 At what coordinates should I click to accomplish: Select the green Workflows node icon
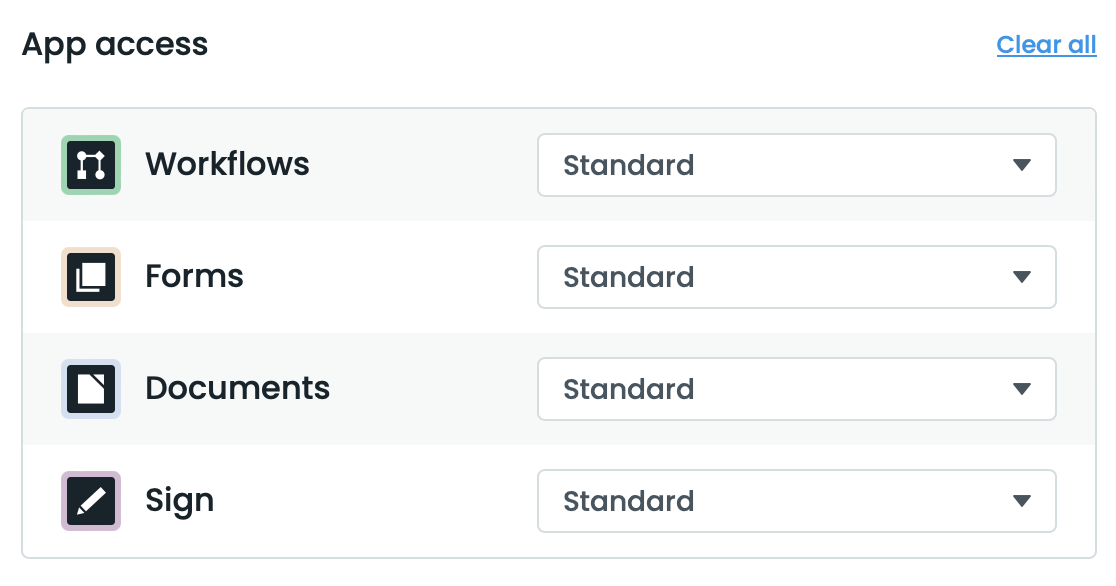click(89, 165)
